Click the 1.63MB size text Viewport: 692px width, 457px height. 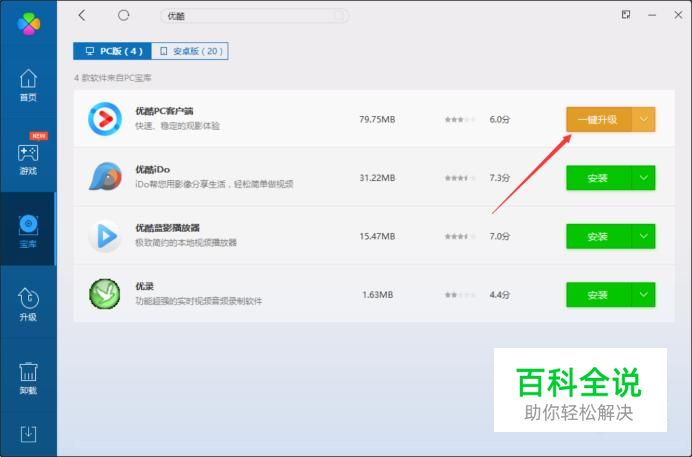pos(377,295)
